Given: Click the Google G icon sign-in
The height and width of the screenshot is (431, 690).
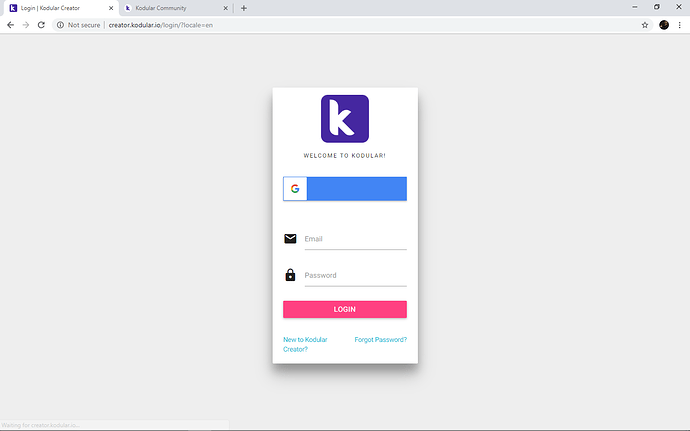Looking at the screenshot, I should coord(295,188).
